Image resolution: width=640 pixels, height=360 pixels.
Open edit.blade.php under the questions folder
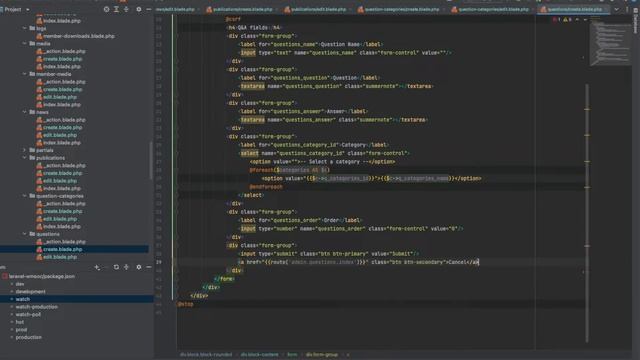56,257
